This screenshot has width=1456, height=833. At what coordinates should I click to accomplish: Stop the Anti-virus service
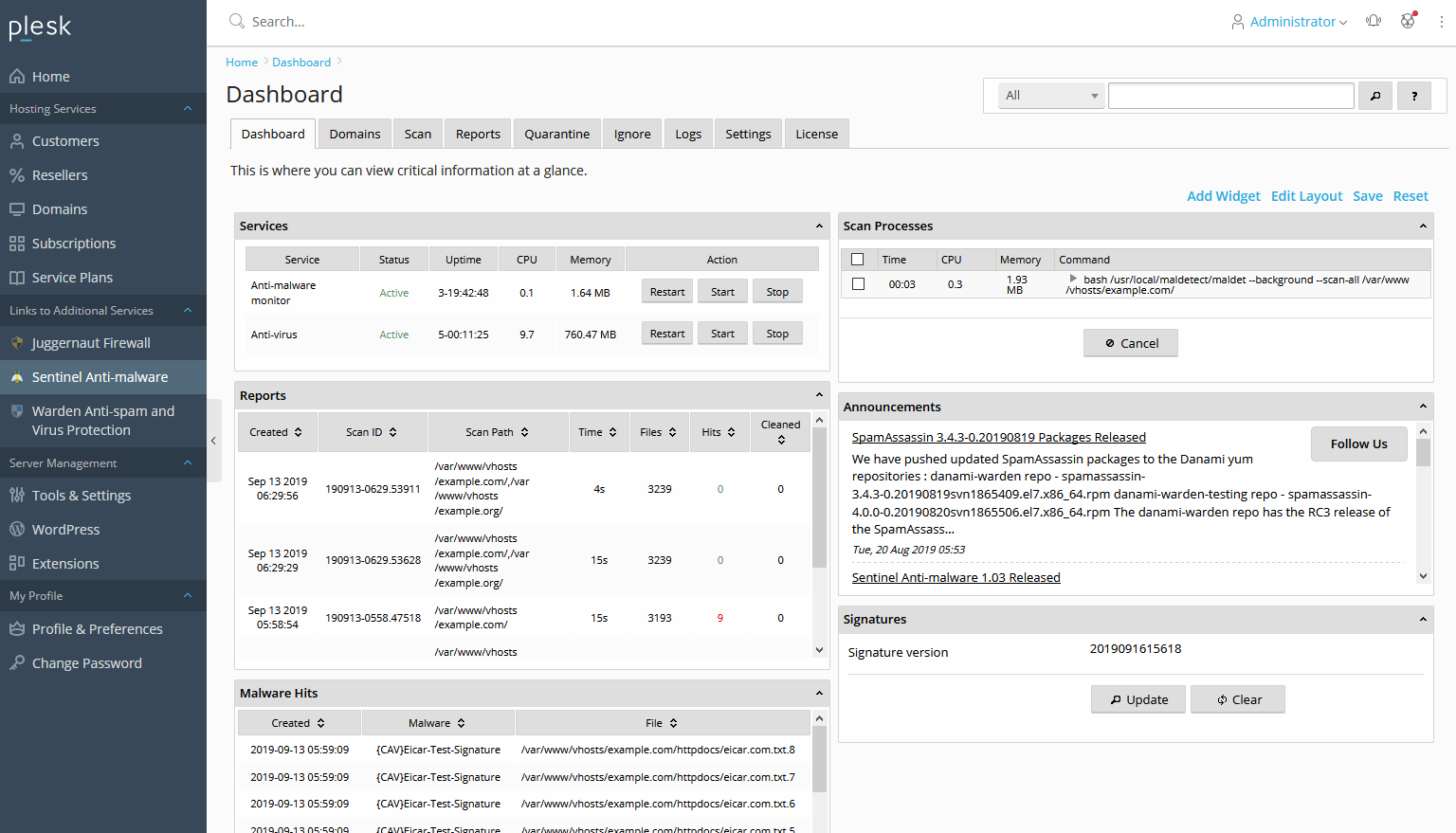tap(777, 334)
